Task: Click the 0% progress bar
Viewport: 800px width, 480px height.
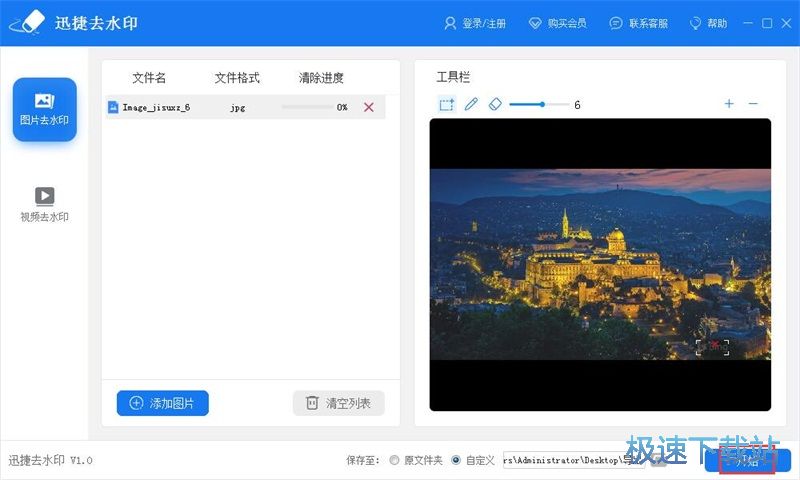Action: pyautogui.click(x=307, y=107)
